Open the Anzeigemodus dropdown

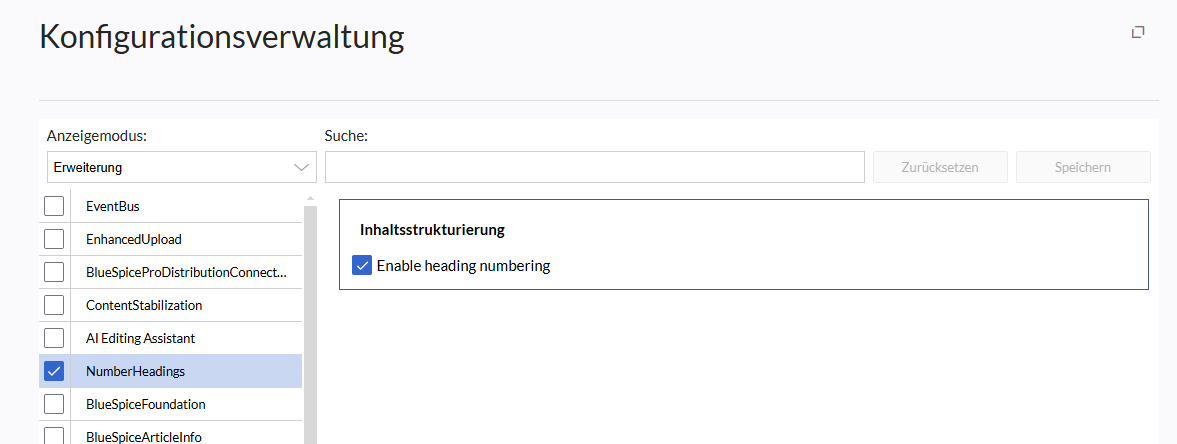pyautogui.click(x=180, y=168)
